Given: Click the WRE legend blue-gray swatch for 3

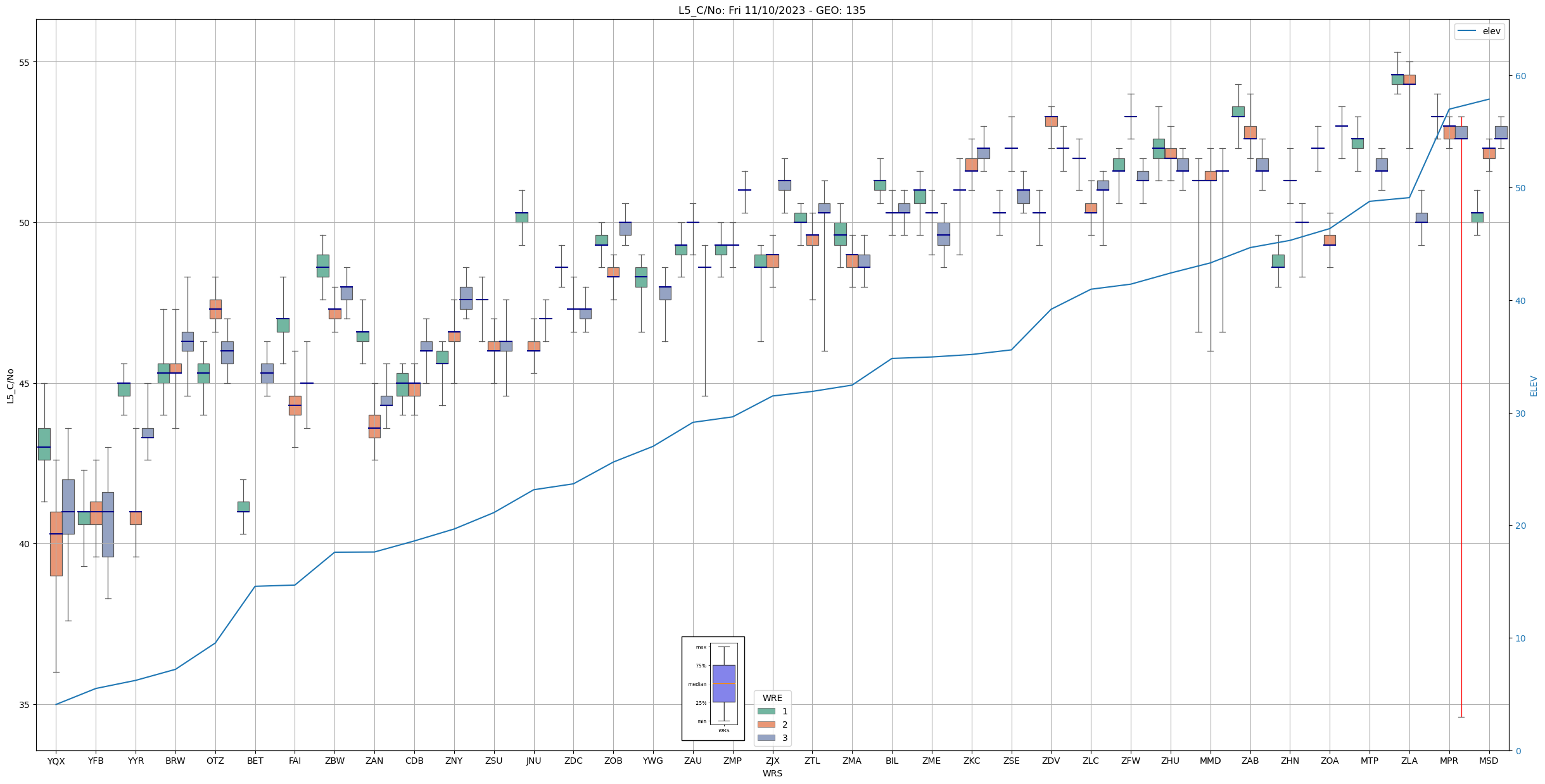Looking at the screenshot, I should click(766, 738).
